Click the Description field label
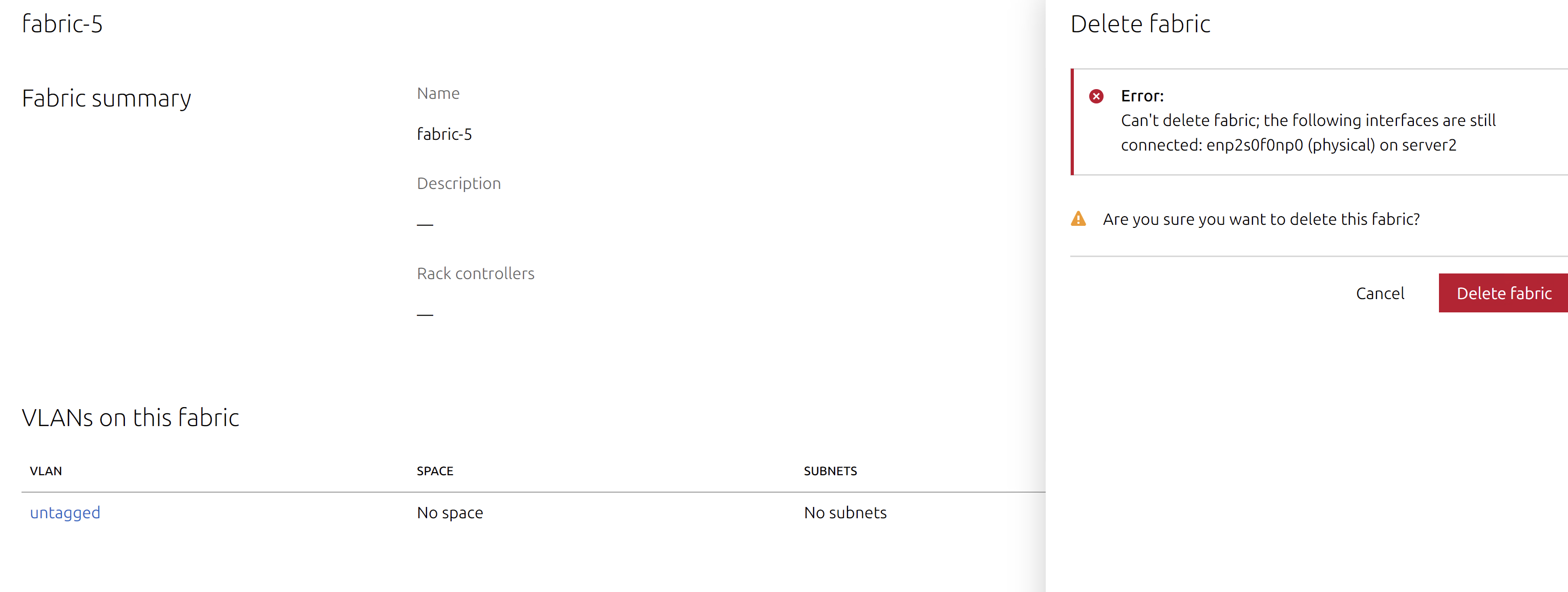 pos(458,183)
